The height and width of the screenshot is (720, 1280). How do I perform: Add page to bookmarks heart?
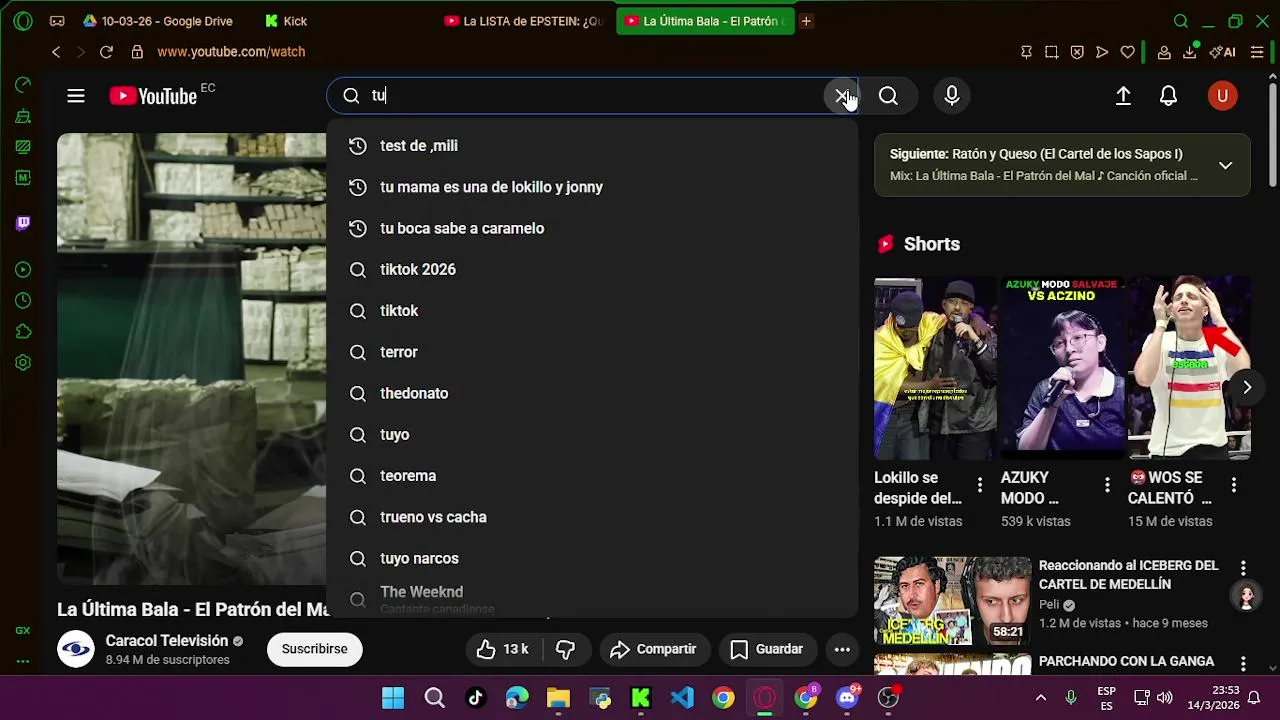(x=1128, y=52)
